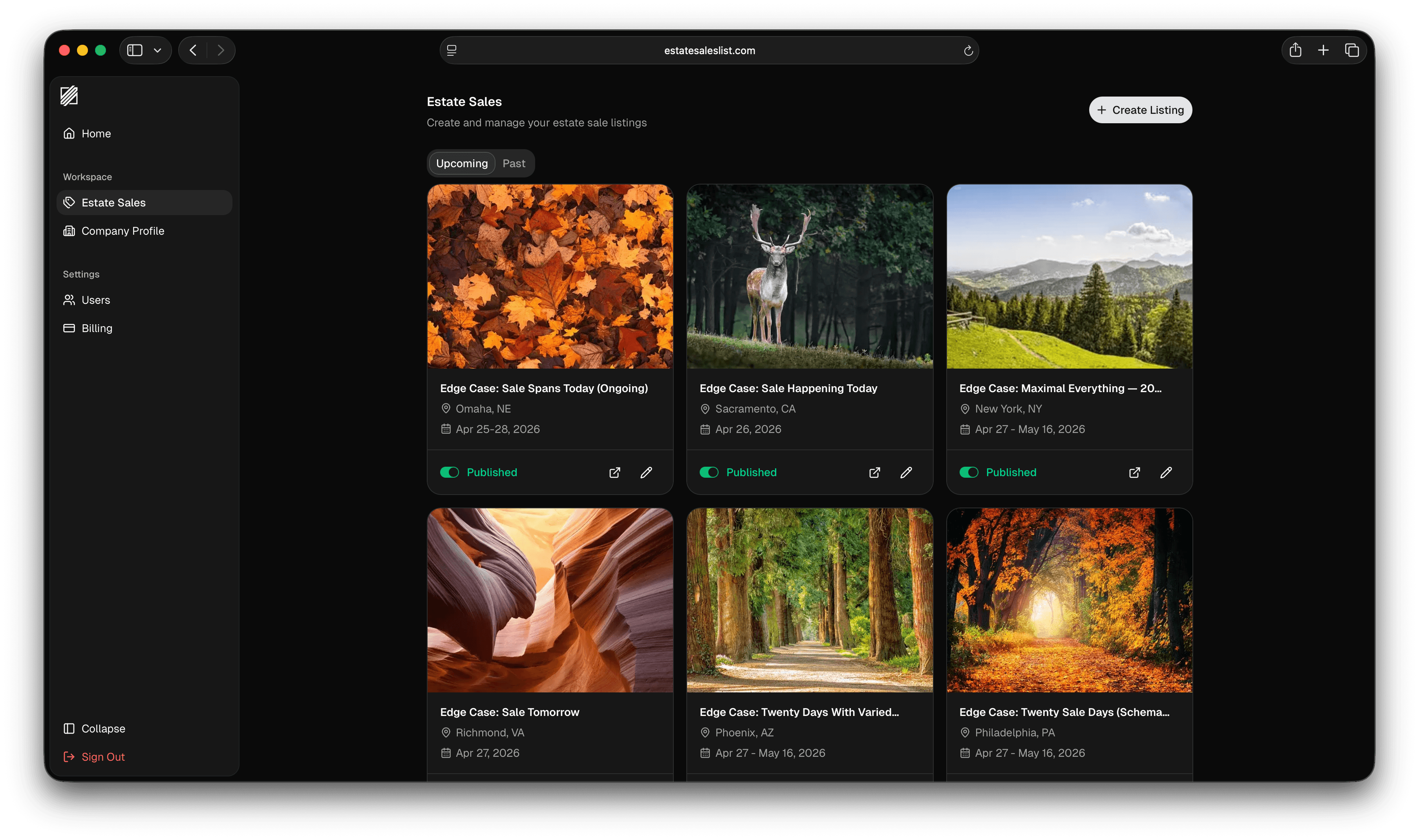Disable Published toggle on Maximal Everything listing
The image size is (1419, 840).
(969, 473)
